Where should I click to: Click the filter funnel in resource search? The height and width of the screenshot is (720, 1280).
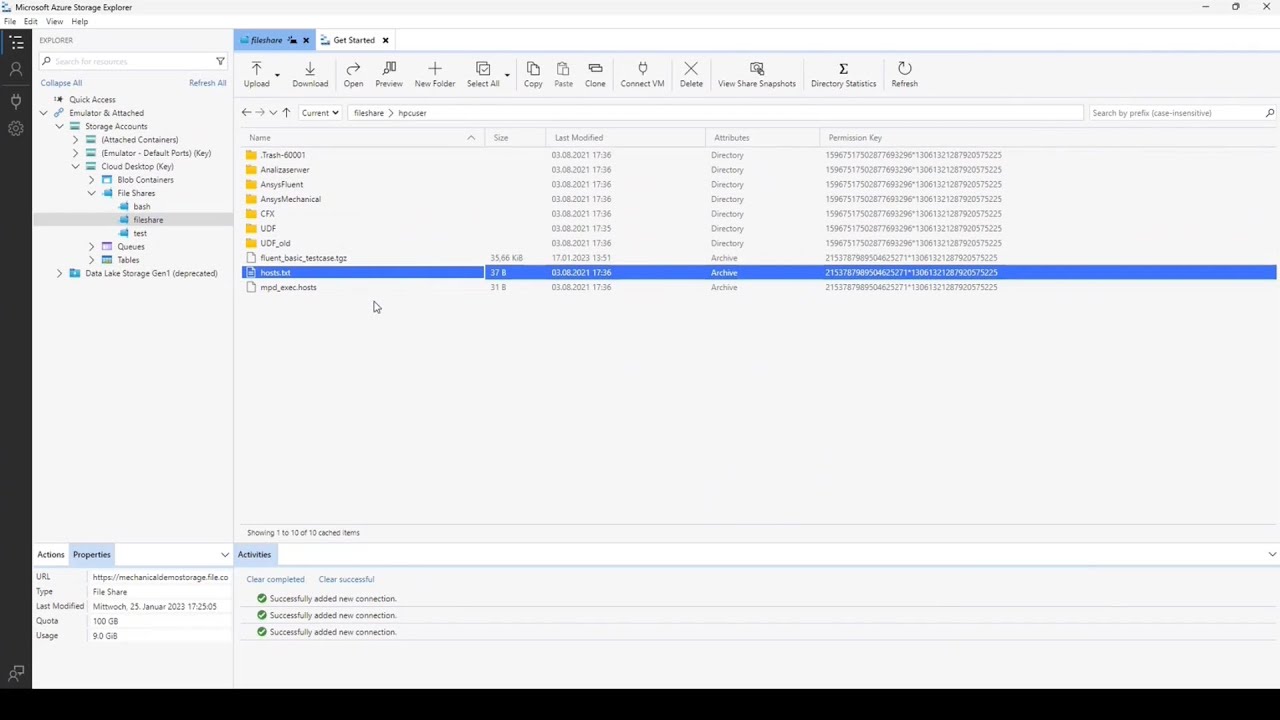pos(220,61)
